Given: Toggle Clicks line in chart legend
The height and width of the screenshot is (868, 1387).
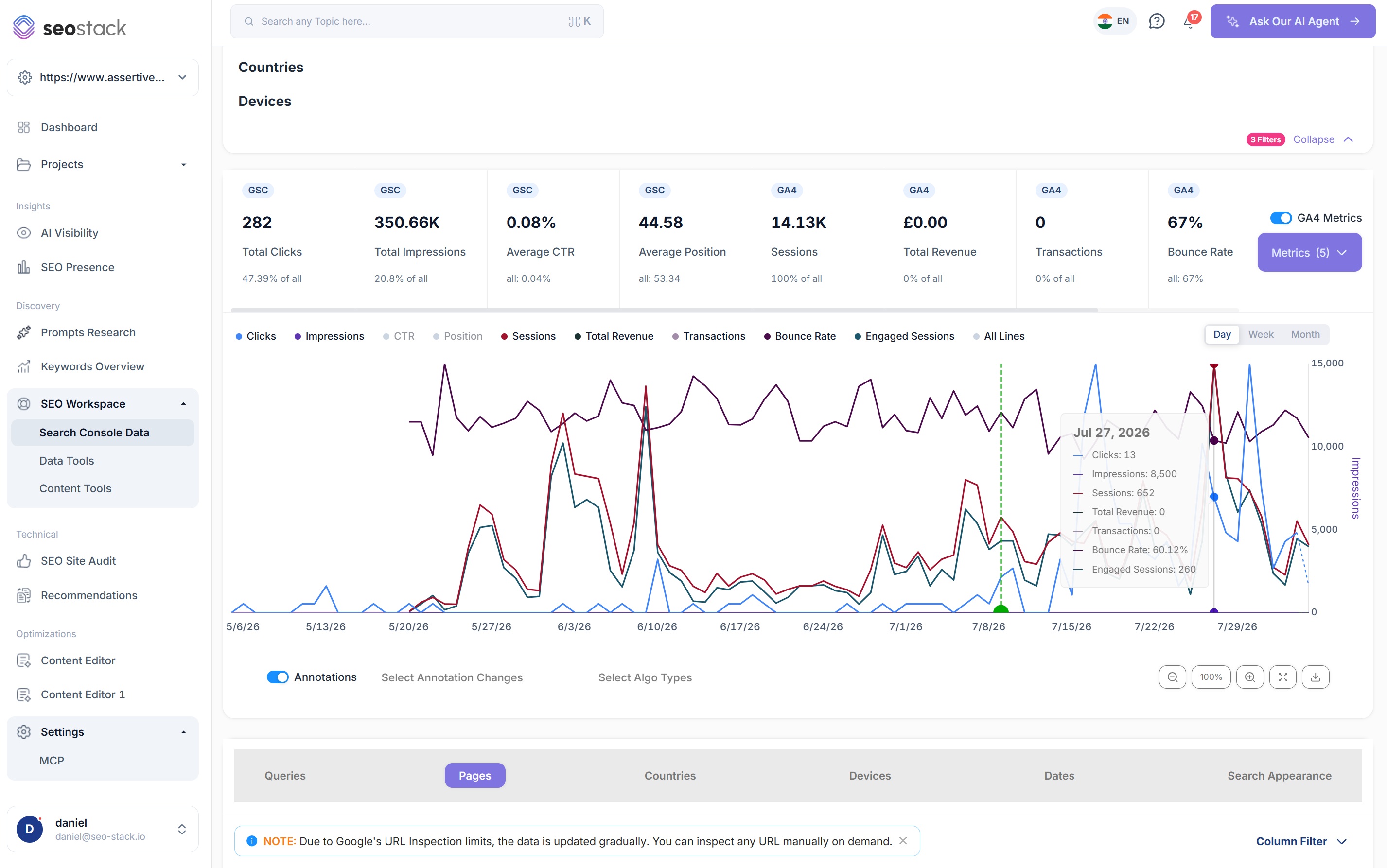Looking at the screenshot, I should [x=255, y=336].
